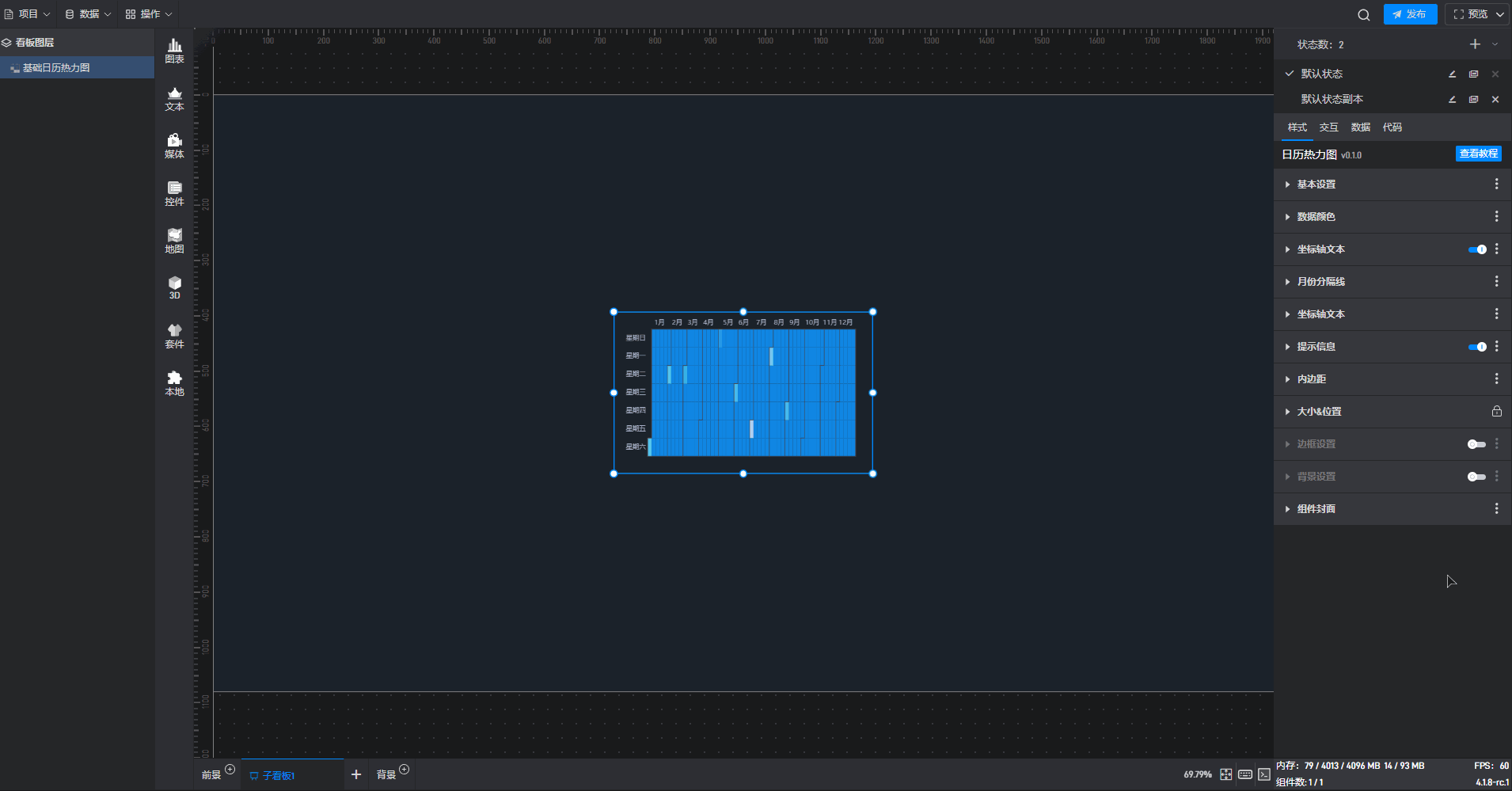Open the 套件 kits panel

tap(175, 336)
